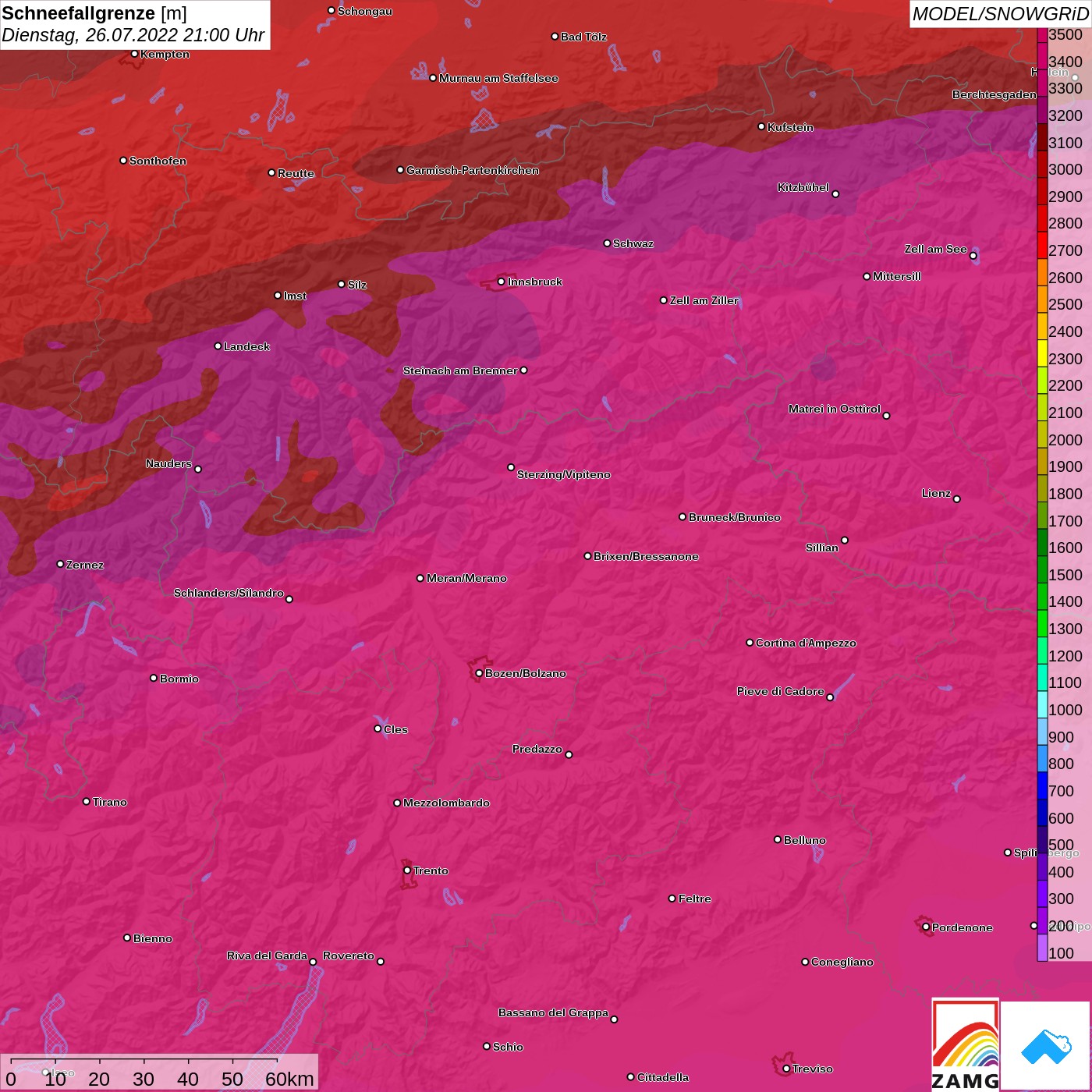Click the Kempten city marker
Viewport: 1092px width, 1092px height.
(x=134, y=54)
